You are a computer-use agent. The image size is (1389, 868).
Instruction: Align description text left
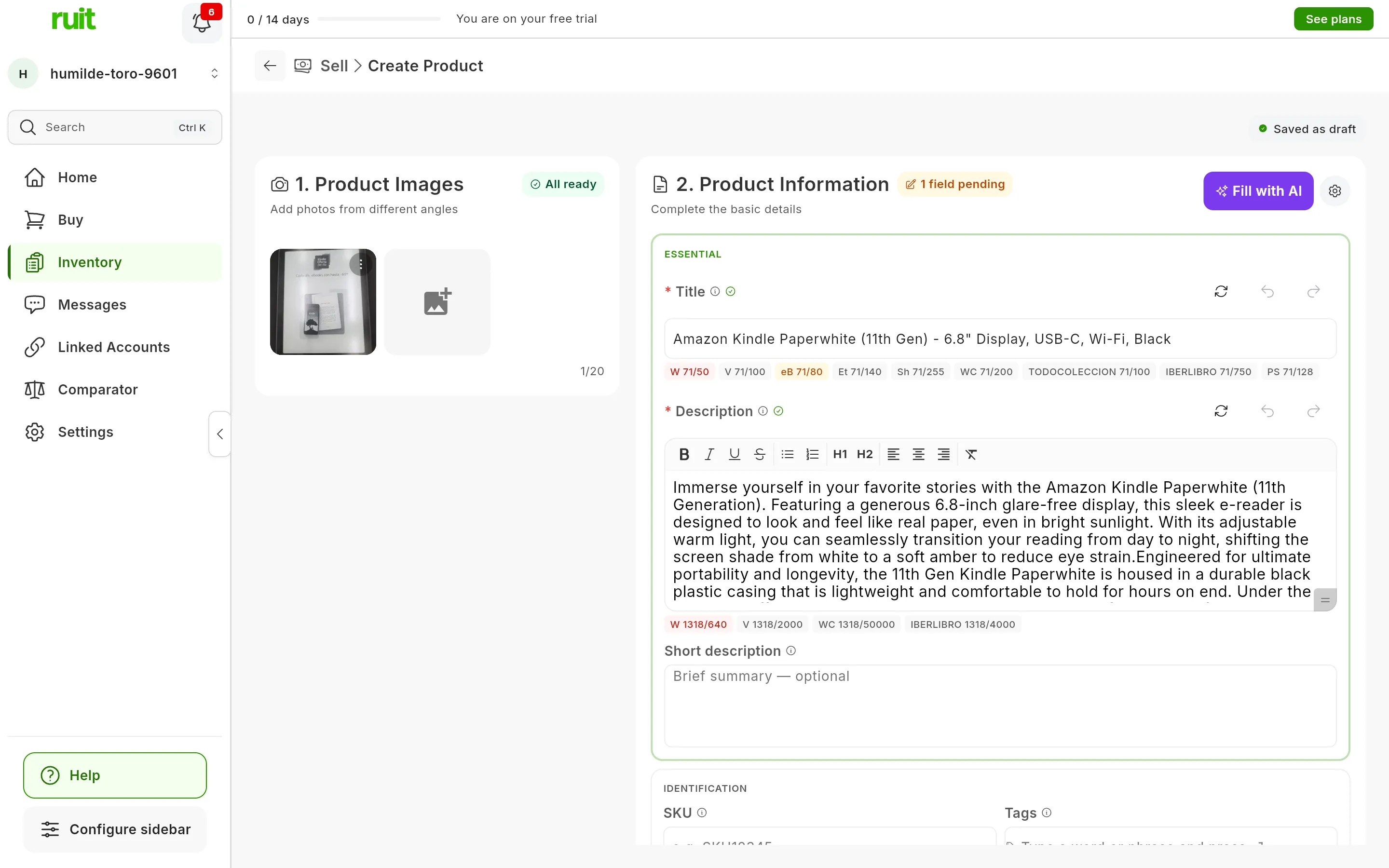[x=893, y=455]
